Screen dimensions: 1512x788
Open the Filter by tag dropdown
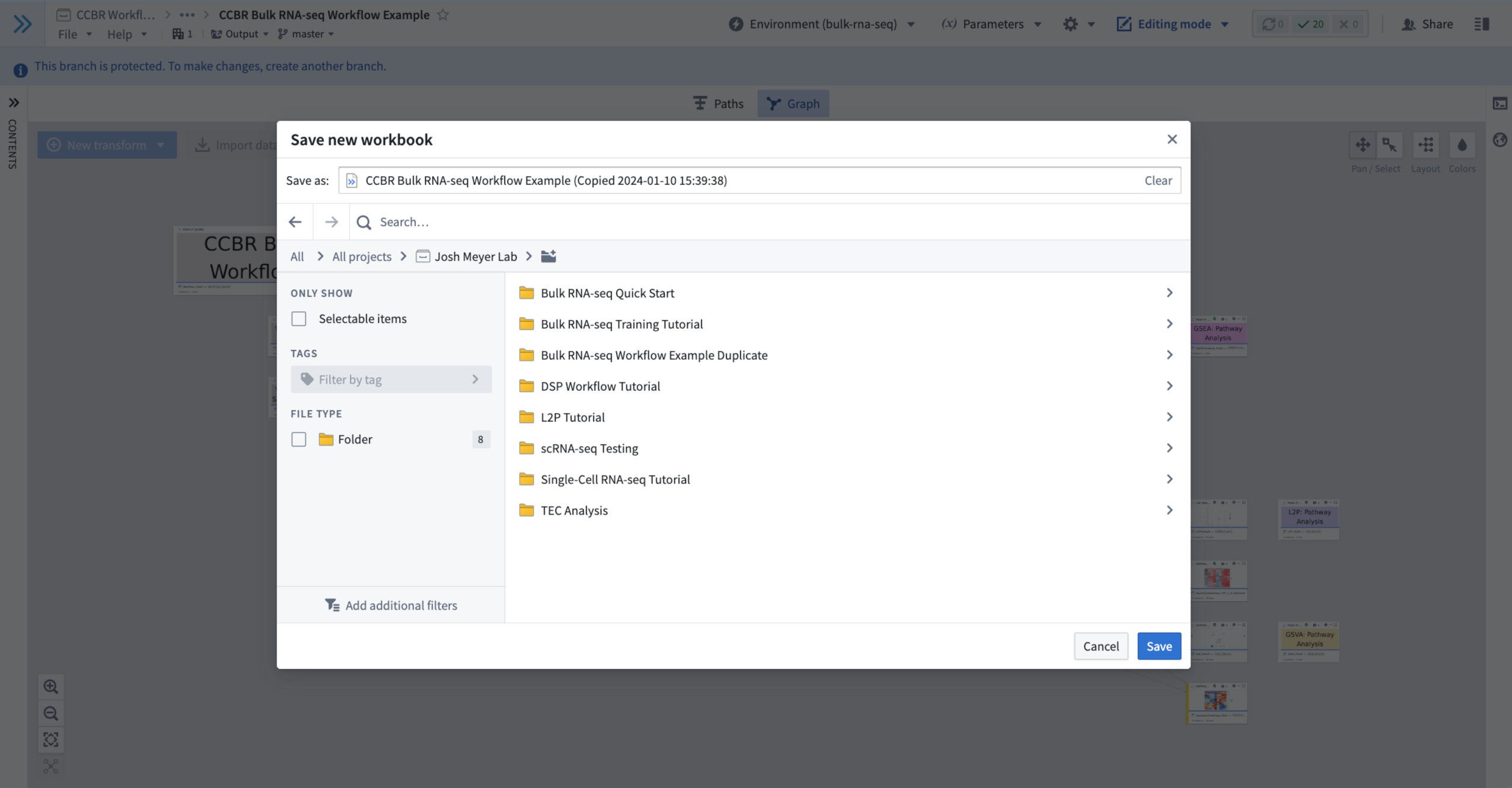tap(391, 379)
